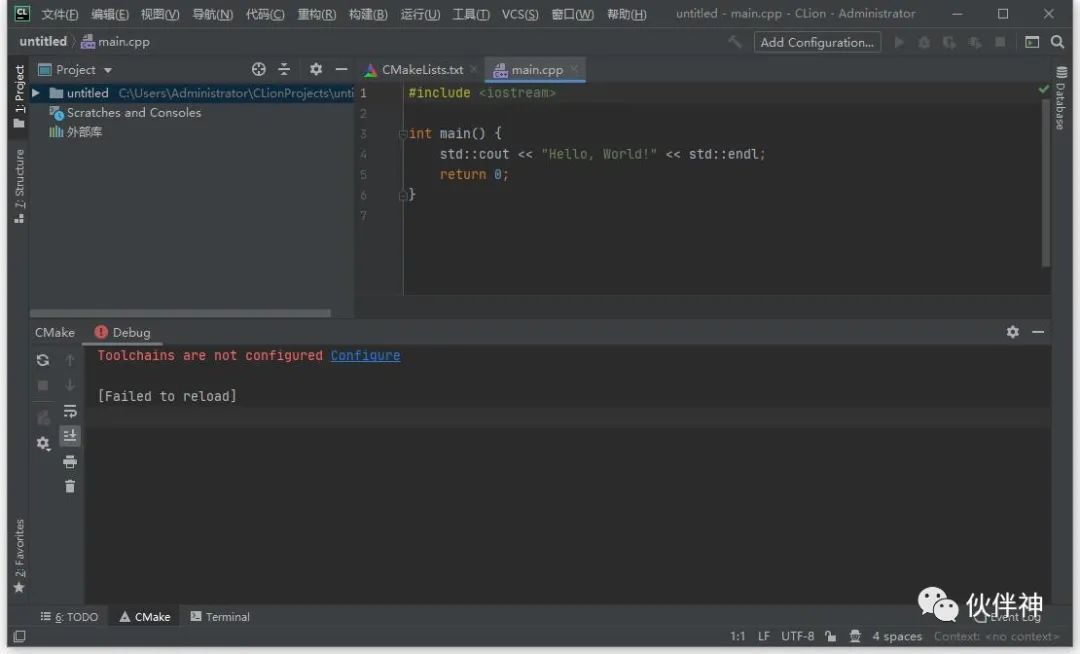Open the 工具(T) menu
This screenshot has height=654, width=1080.
pos(471,14)
